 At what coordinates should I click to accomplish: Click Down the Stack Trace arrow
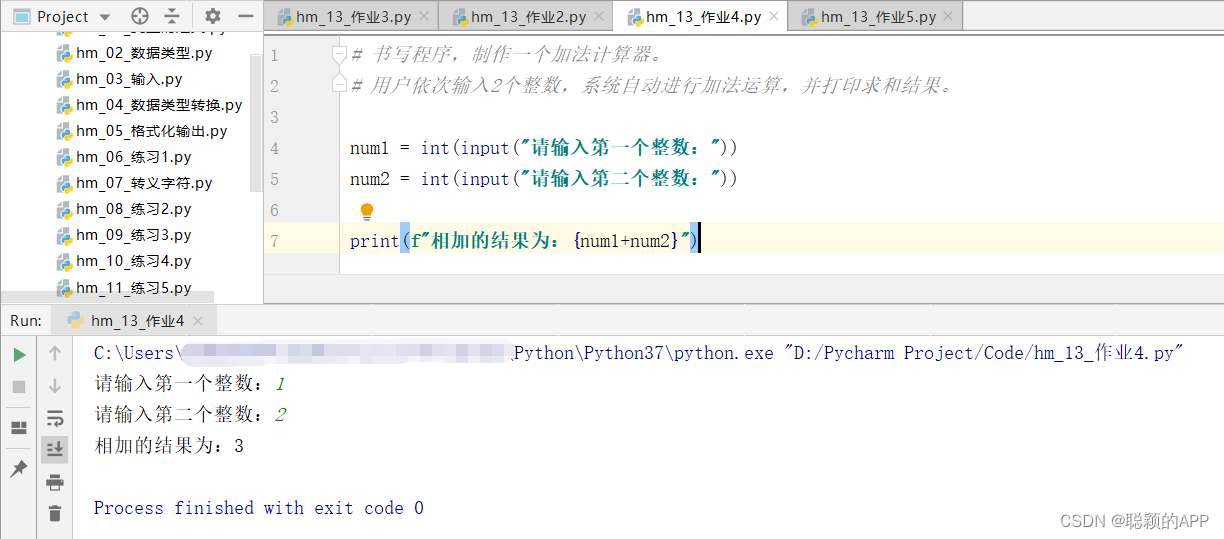[x=55, y=385]
